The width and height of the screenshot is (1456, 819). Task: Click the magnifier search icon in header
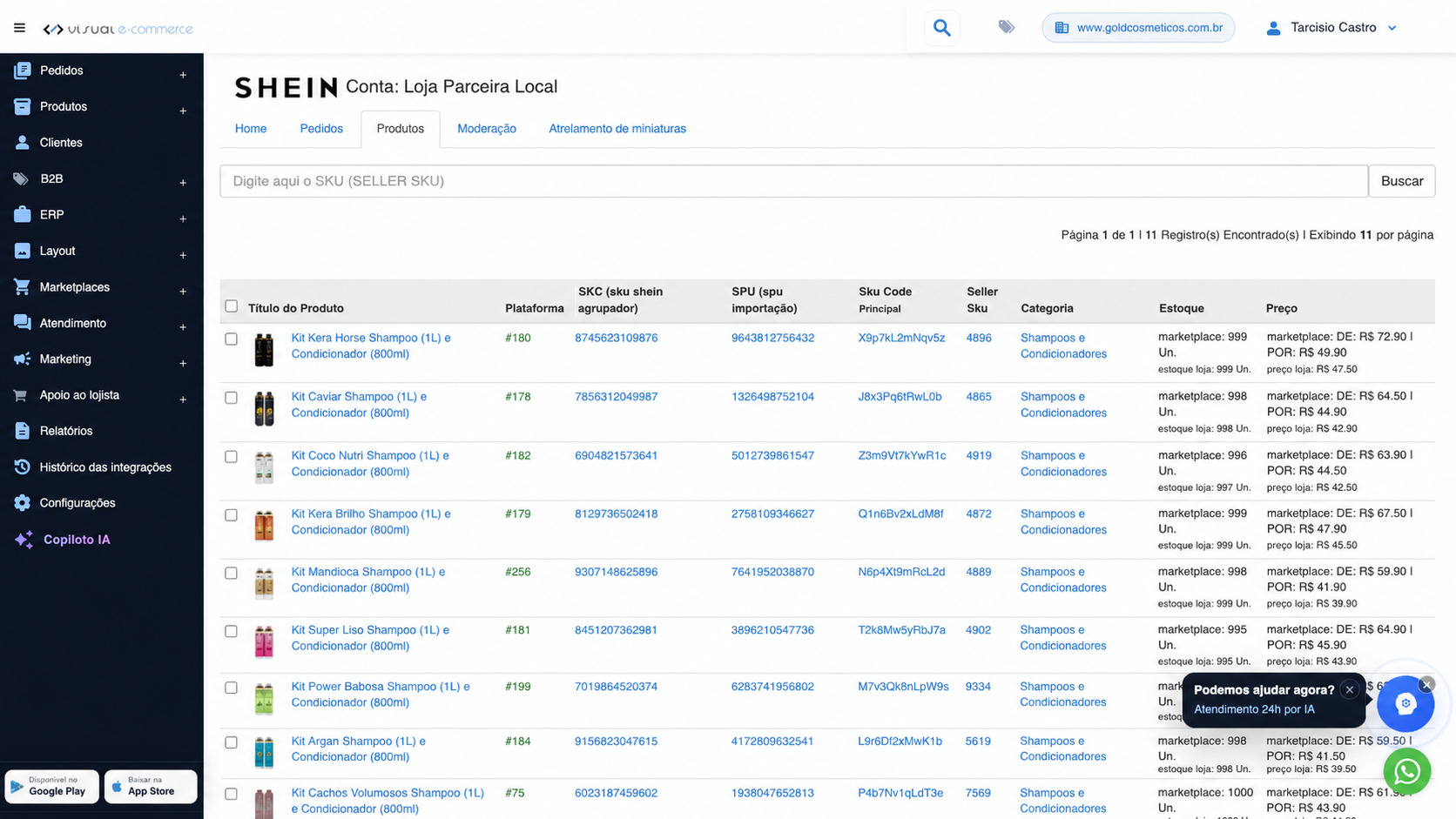pyautogui.click(x=941, y=28)
